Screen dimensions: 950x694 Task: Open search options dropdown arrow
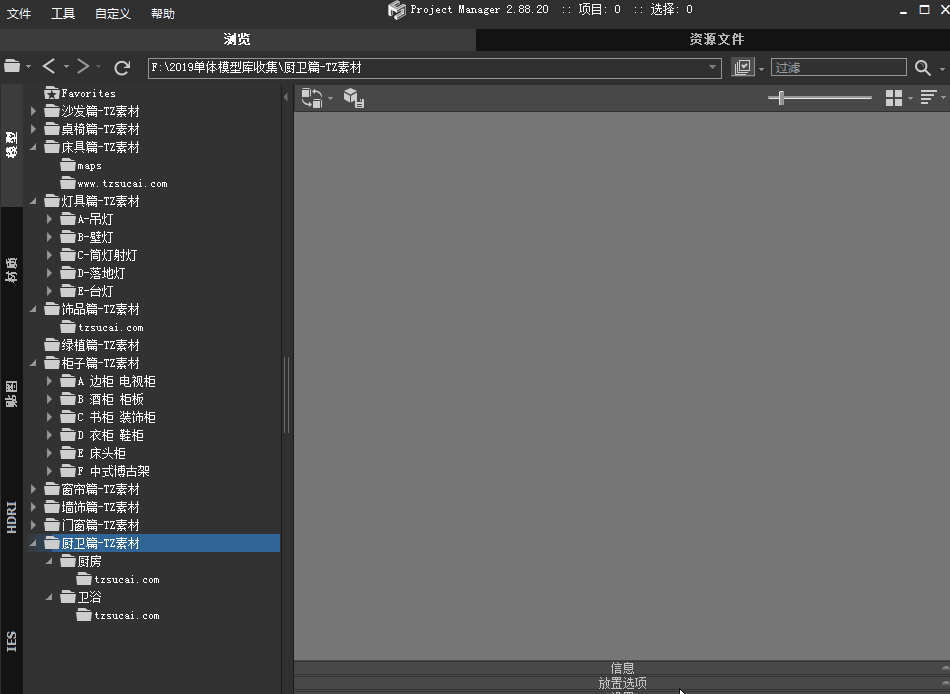942,68
